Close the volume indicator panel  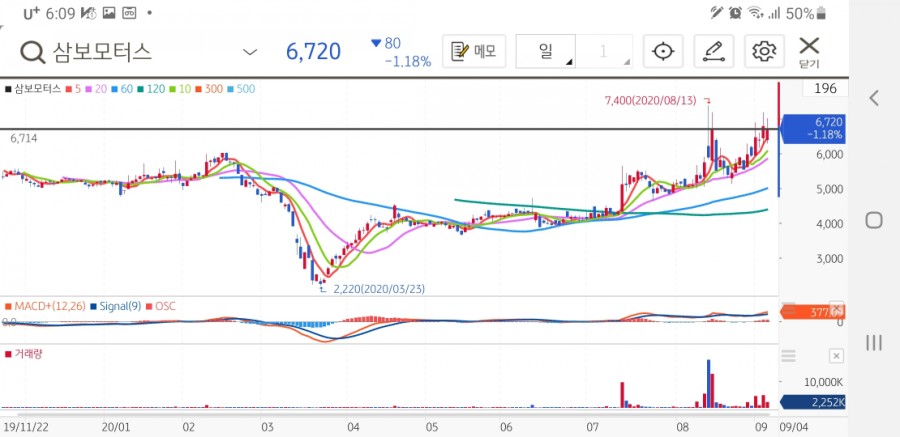click(836, 356)
